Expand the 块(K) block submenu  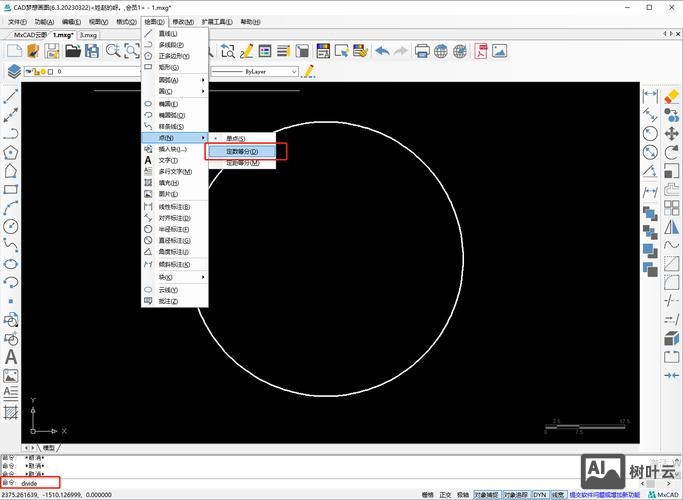click(x=175, y=277)
